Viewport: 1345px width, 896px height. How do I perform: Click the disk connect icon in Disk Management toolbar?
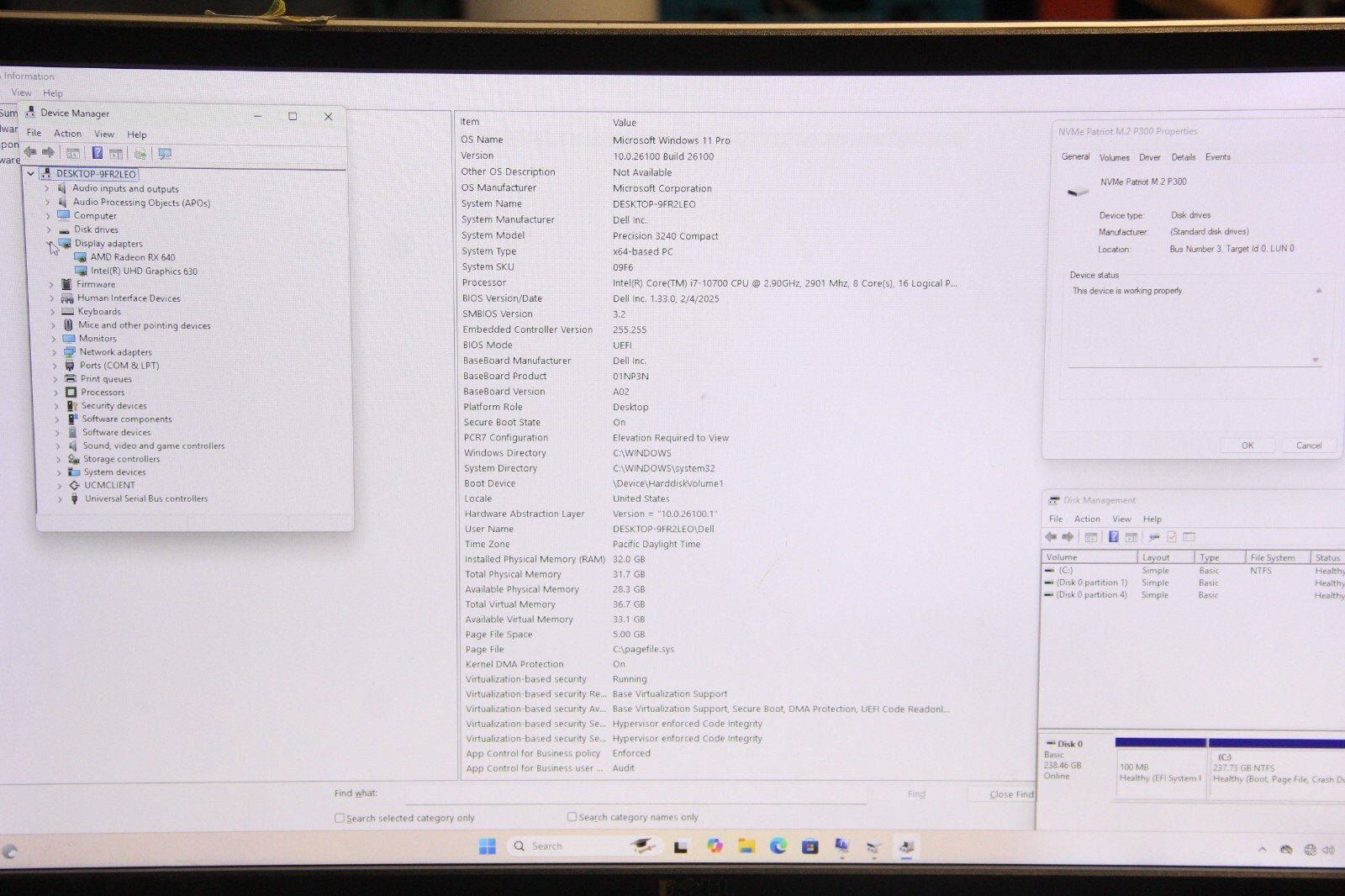(1154, 536)
